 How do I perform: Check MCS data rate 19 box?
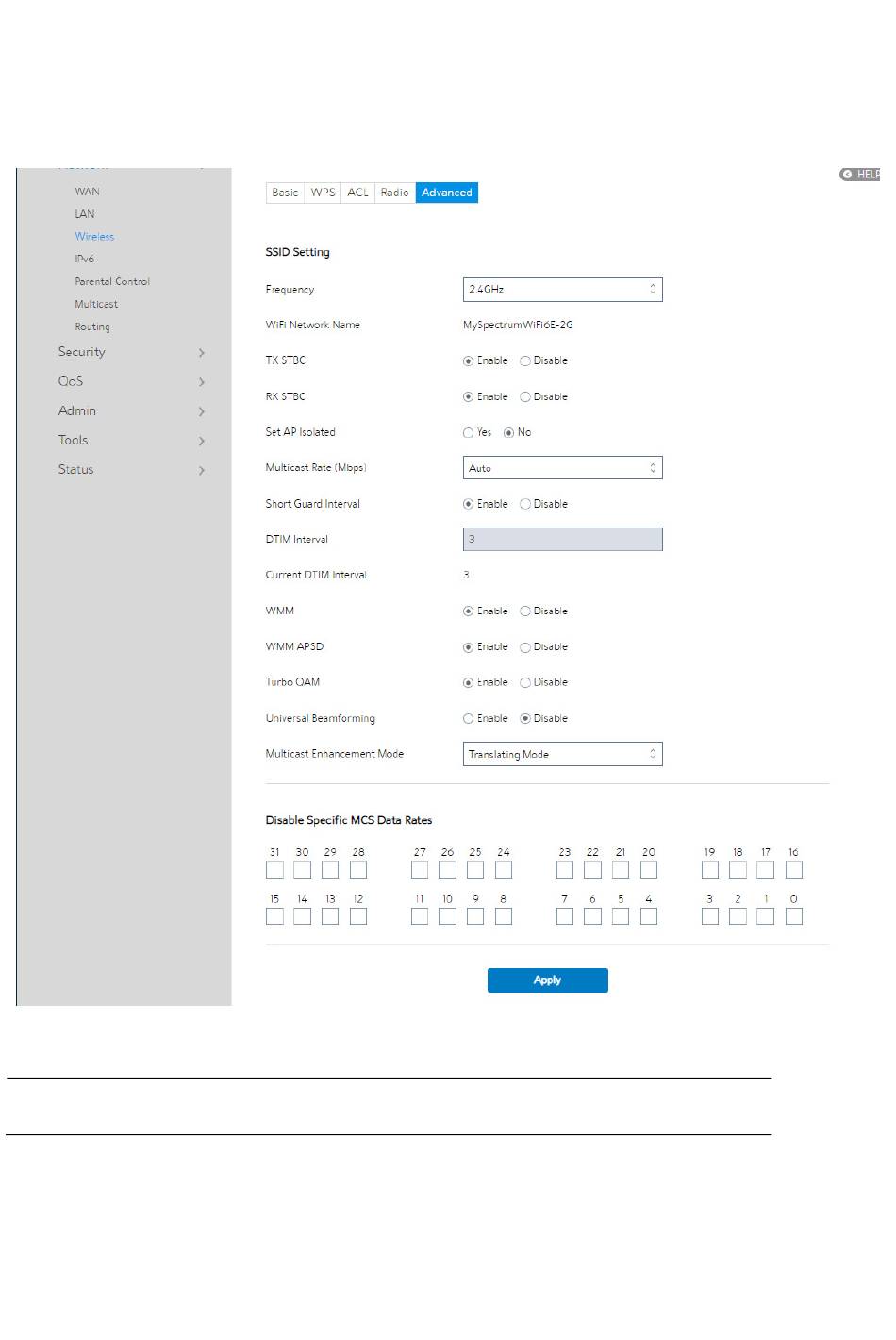click(710, 869)
